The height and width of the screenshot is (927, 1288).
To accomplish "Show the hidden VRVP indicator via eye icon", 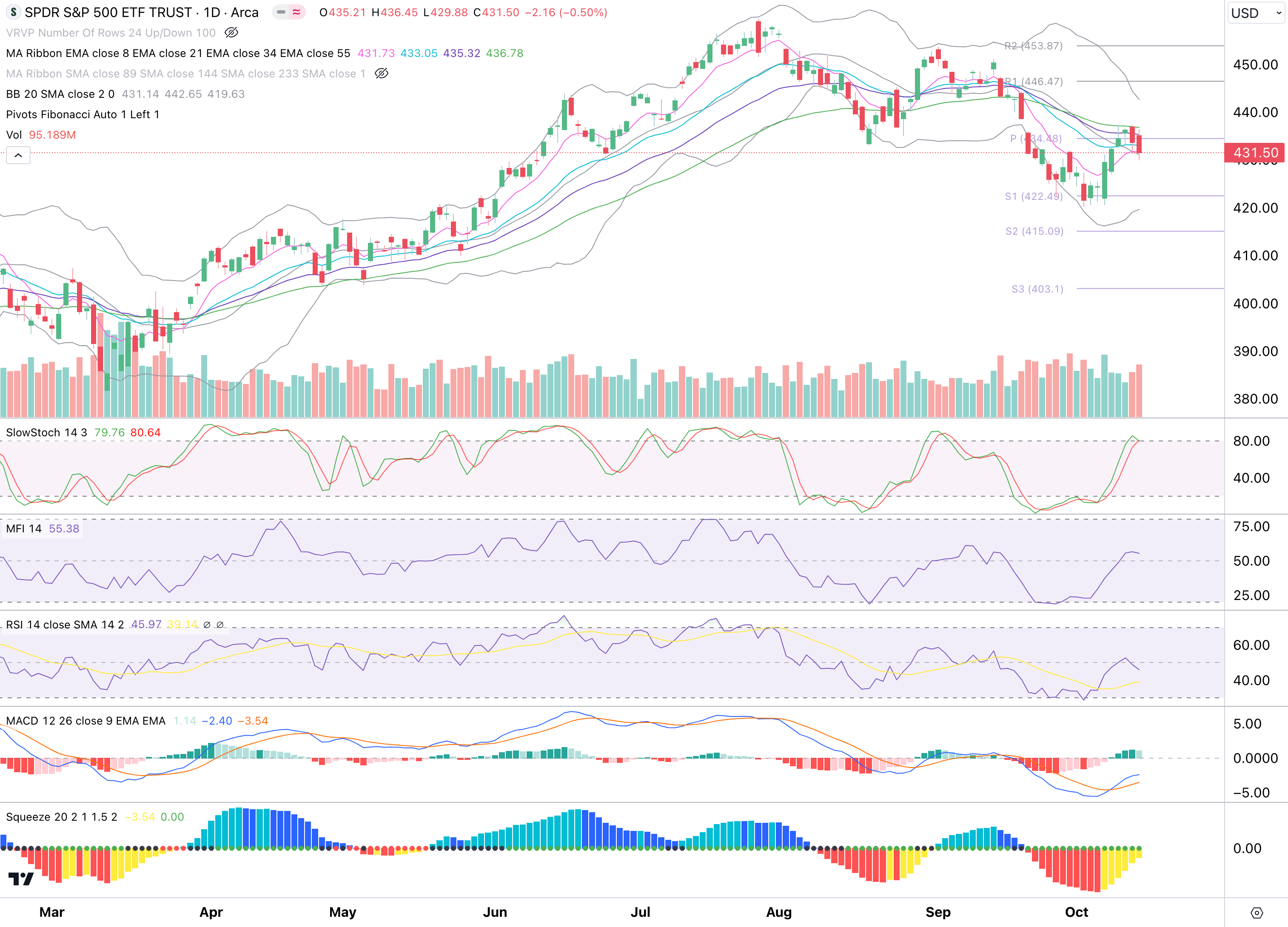I will (231, 32).
